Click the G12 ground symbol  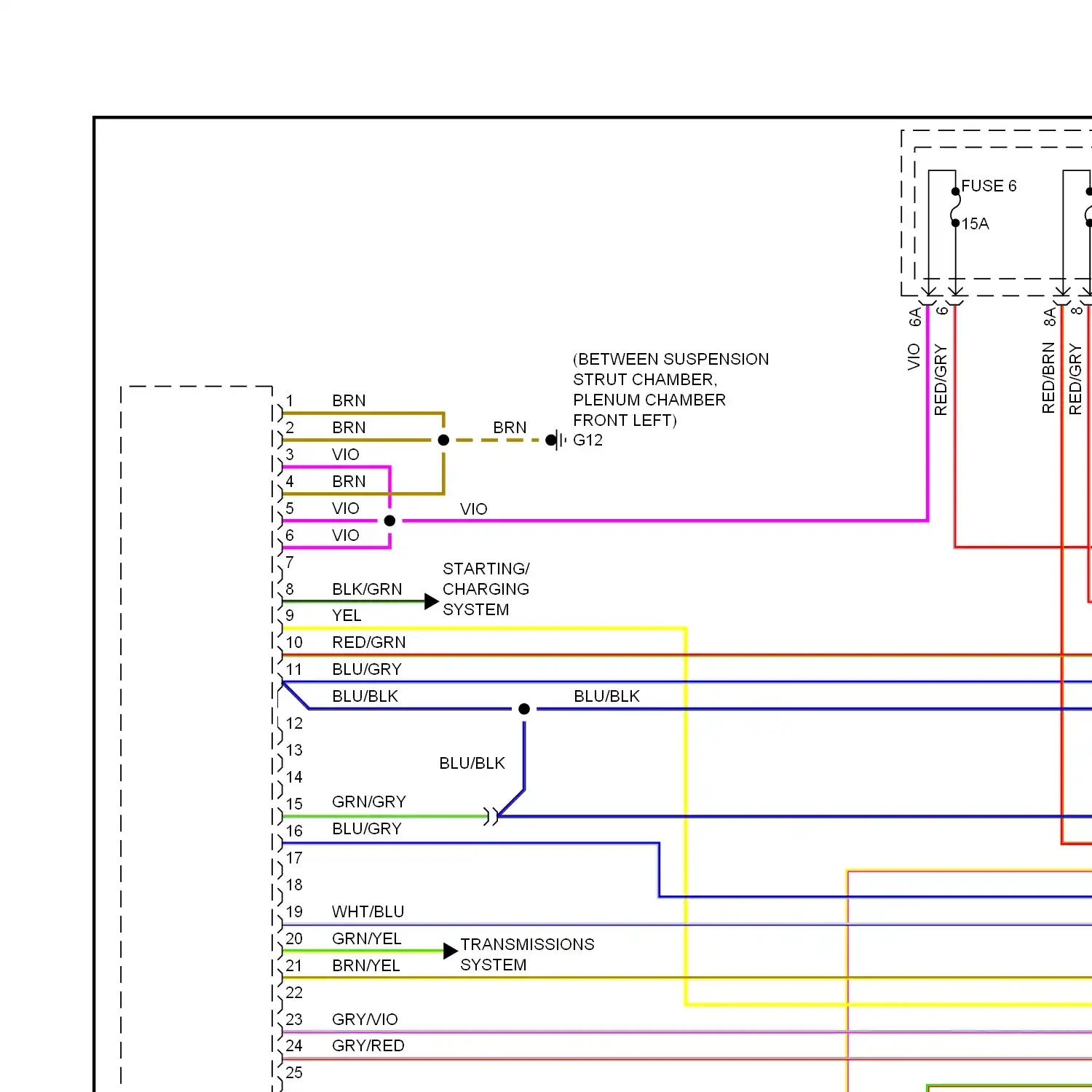tap(557, 440)
